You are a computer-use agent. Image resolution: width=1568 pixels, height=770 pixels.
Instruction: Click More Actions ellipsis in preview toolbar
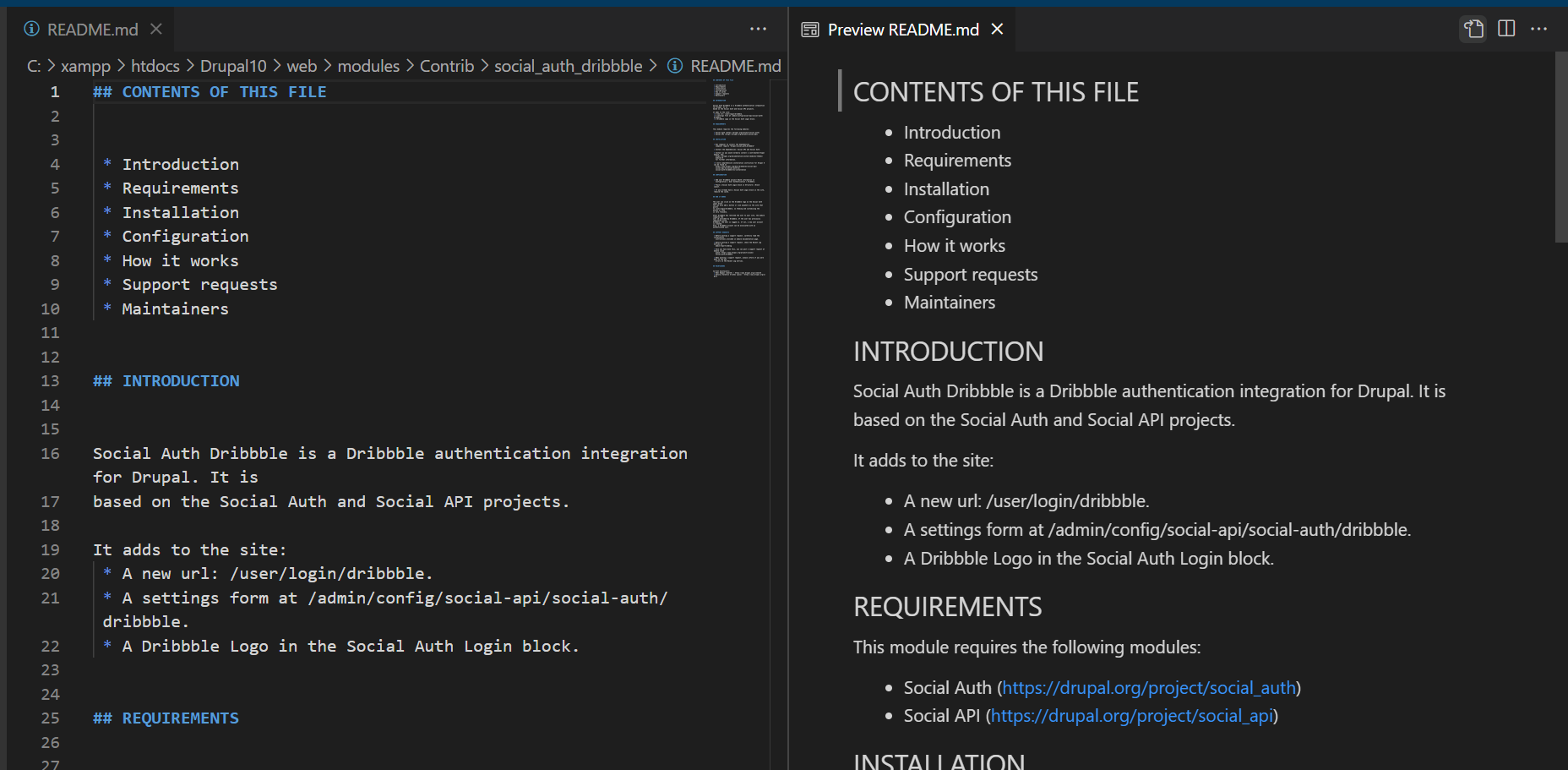(1539, 29)
